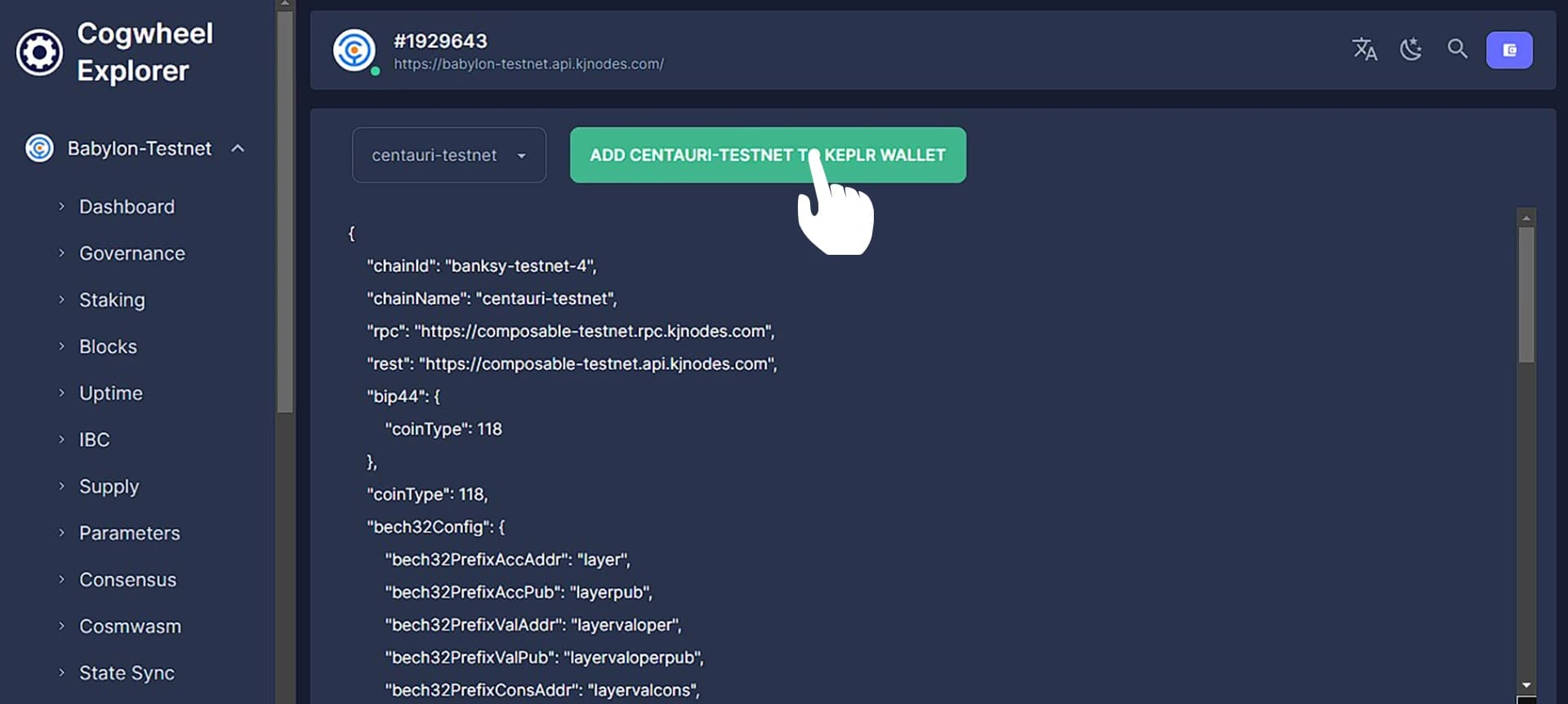The width and height of the screenshot is (1568, 704).
Task: Click JSON panel scroll up arrow
Action: tap(1526, 217)
